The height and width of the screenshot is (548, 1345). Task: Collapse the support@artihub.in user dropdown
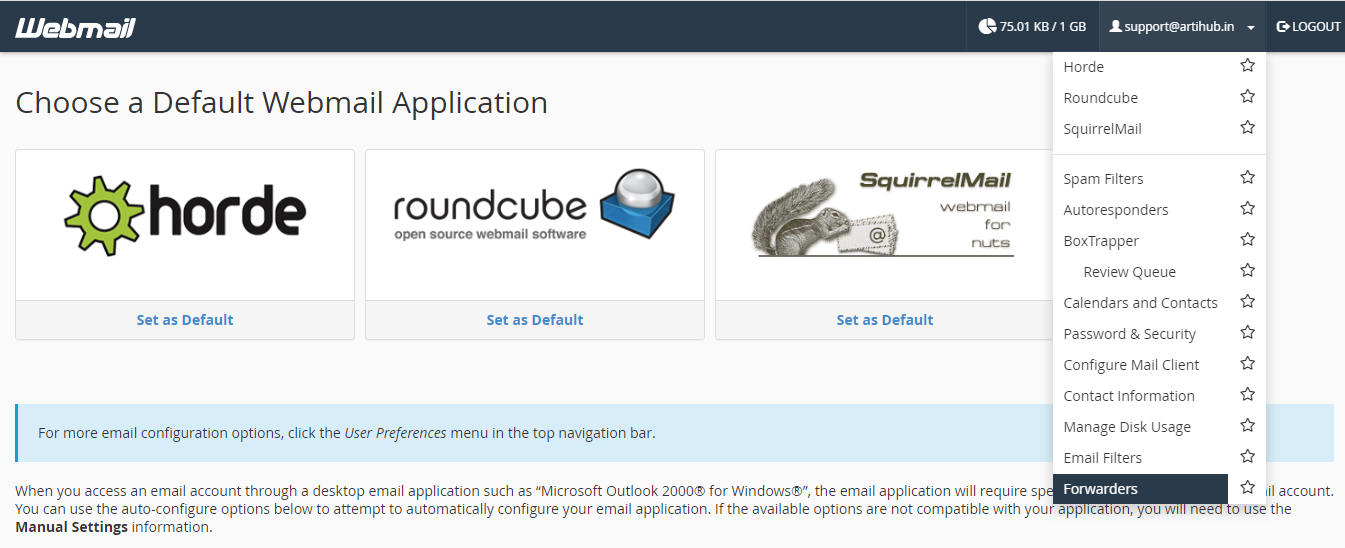pos(1182,27)
